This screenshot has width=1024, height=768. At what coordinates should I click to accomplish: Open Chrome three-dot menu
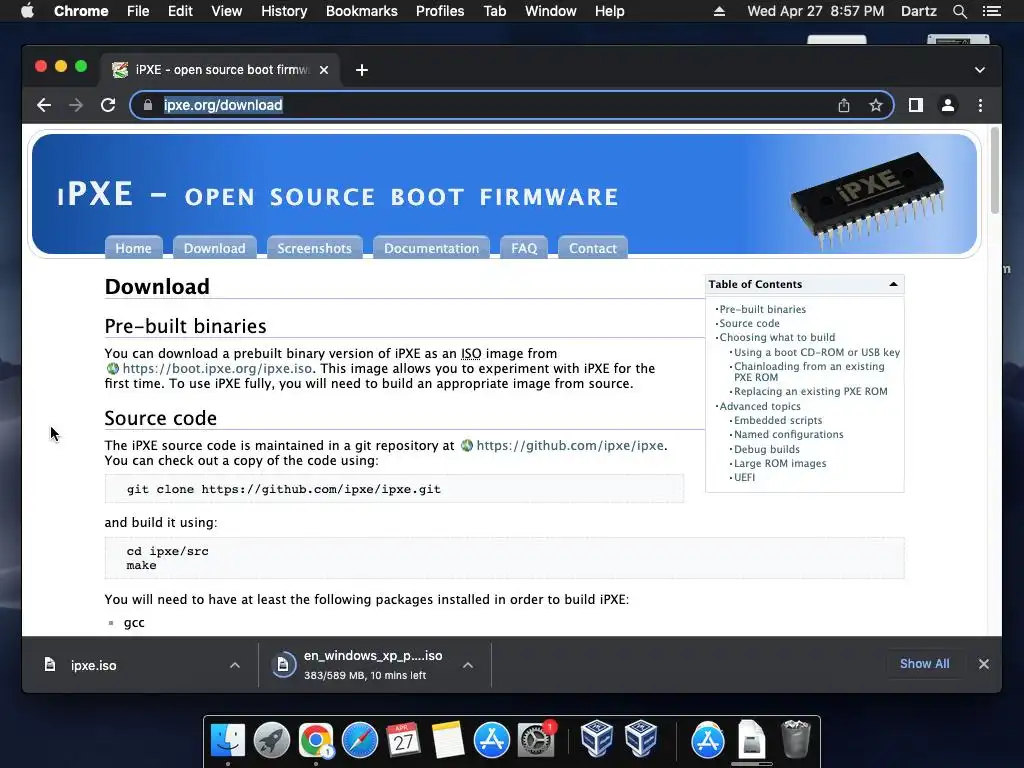[980, 105]
